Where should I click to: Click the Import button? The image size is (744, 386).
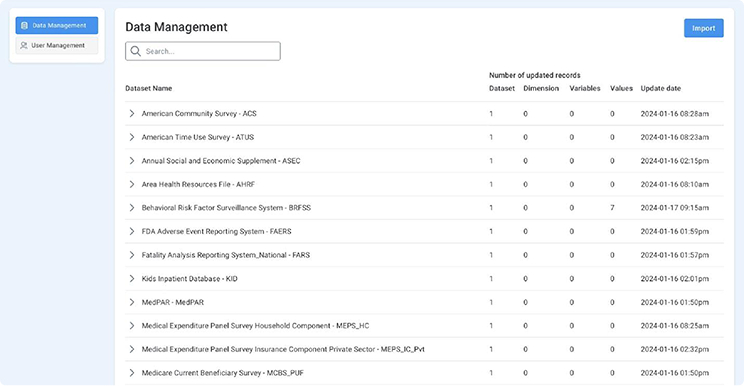pyautogui.click(x=704, y=28)
